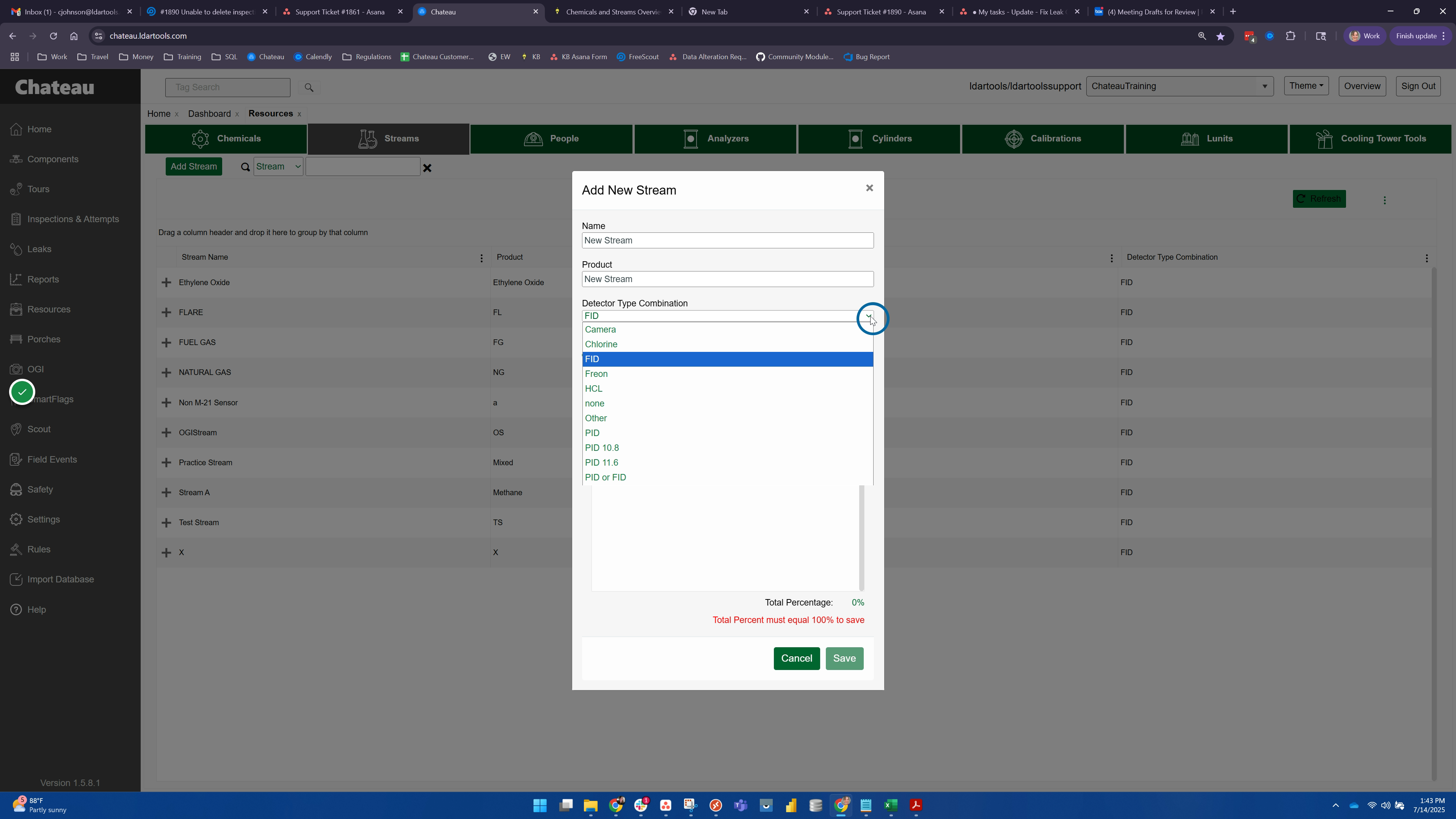Expand the FLARE stream row
This screenshot has height=819, width=1456.
coord(166,312)
